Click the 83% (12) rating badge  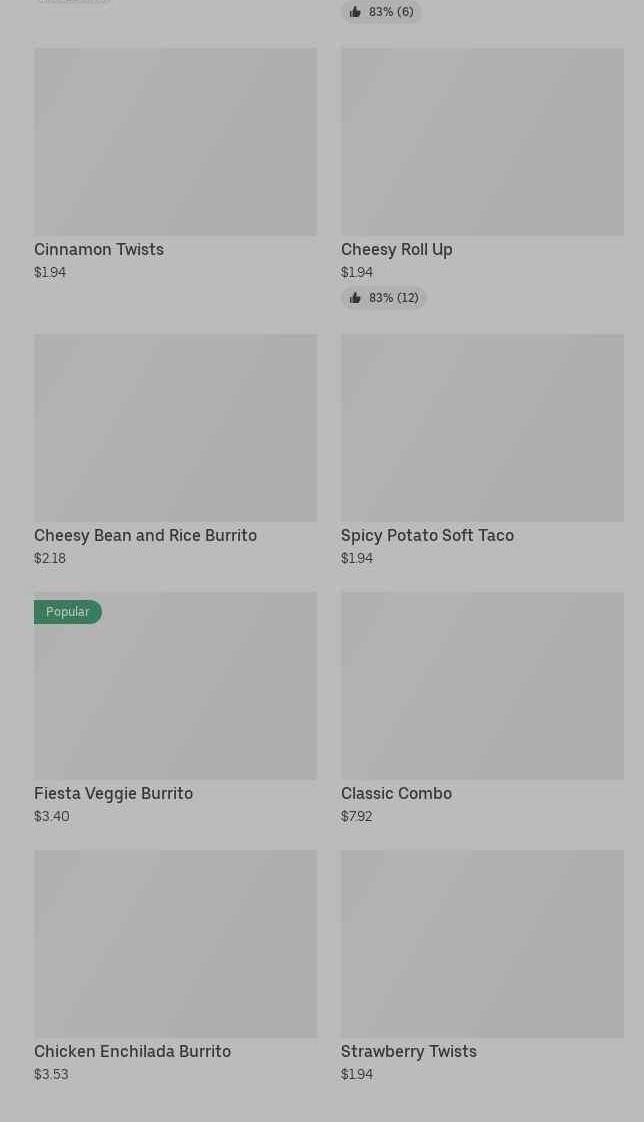click(x=384, y=298)
